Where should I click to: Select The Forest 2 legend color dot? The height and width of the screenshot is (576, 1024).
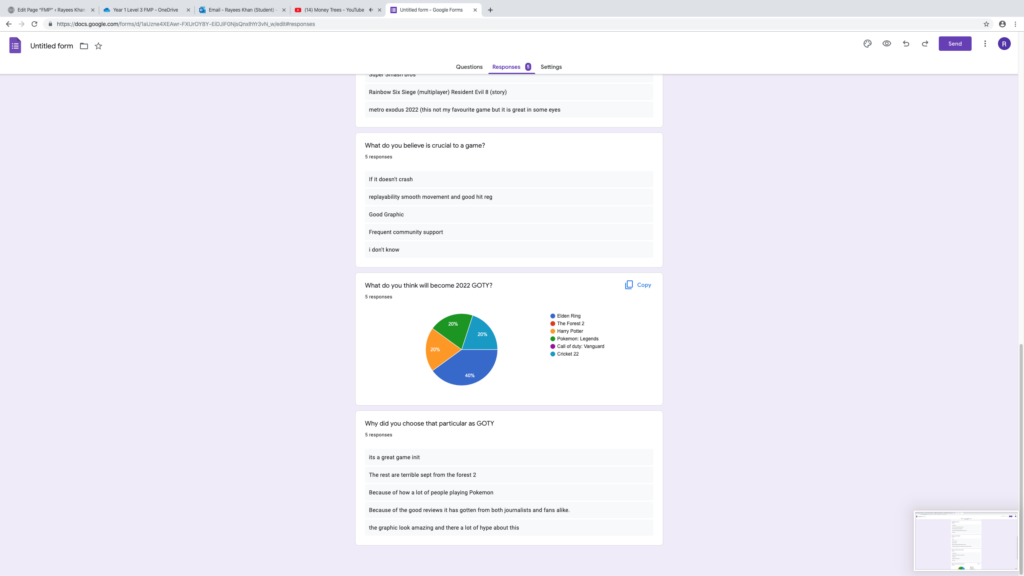point(552,323)
